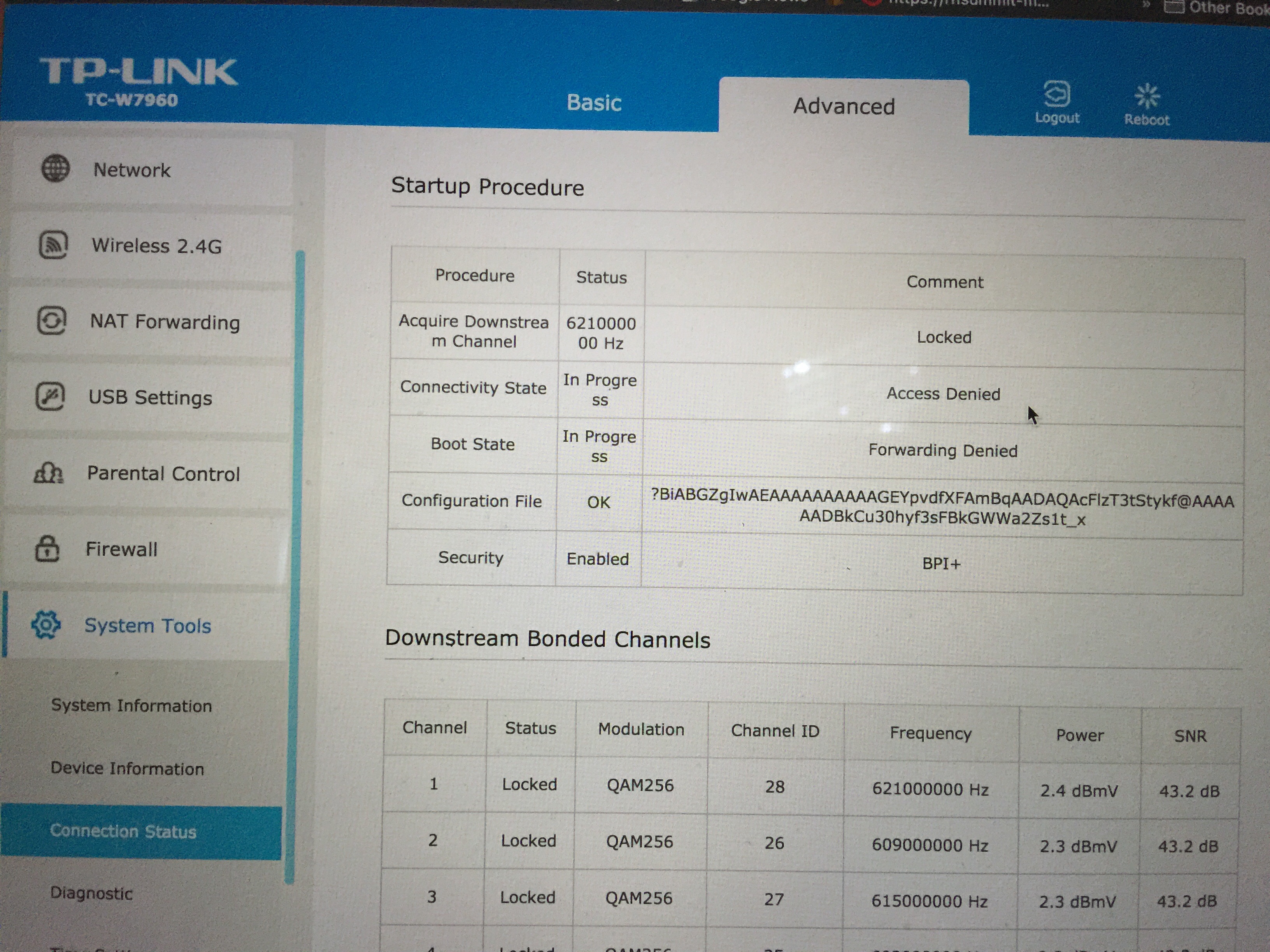This screenshot has height=952, width=1270.
Task: Click the Access Denied comment
Action: [x=943, y=394]
